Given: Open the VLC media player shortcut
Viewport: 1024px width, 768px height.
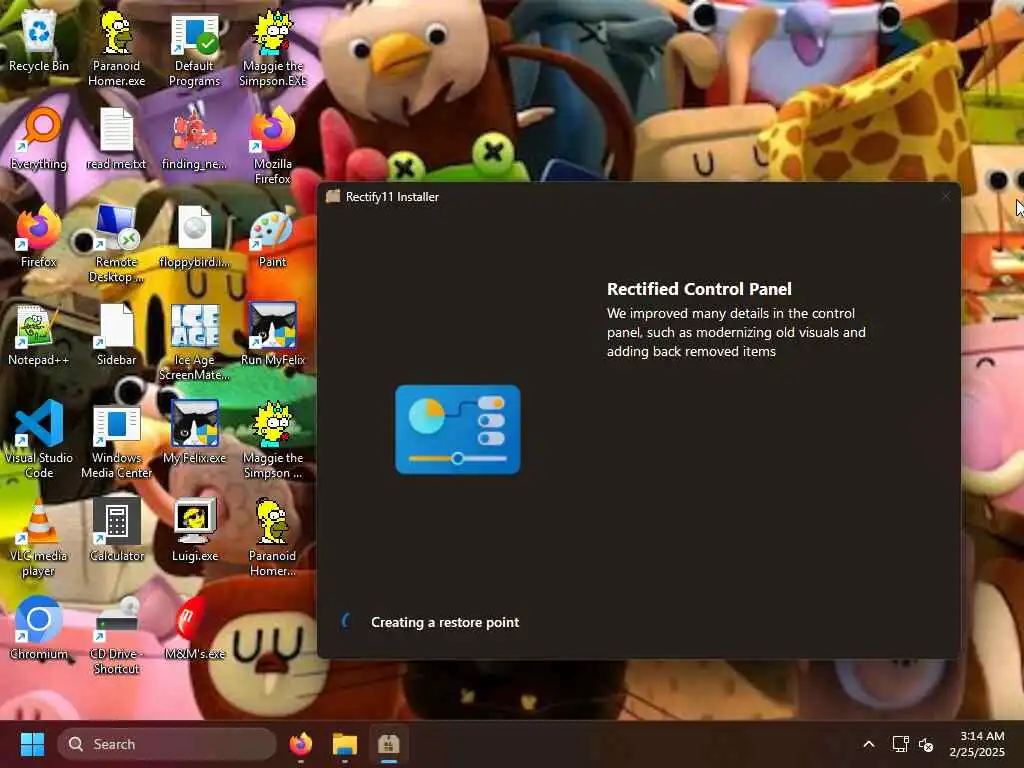Looking at the screenshot, I should 39,538.
